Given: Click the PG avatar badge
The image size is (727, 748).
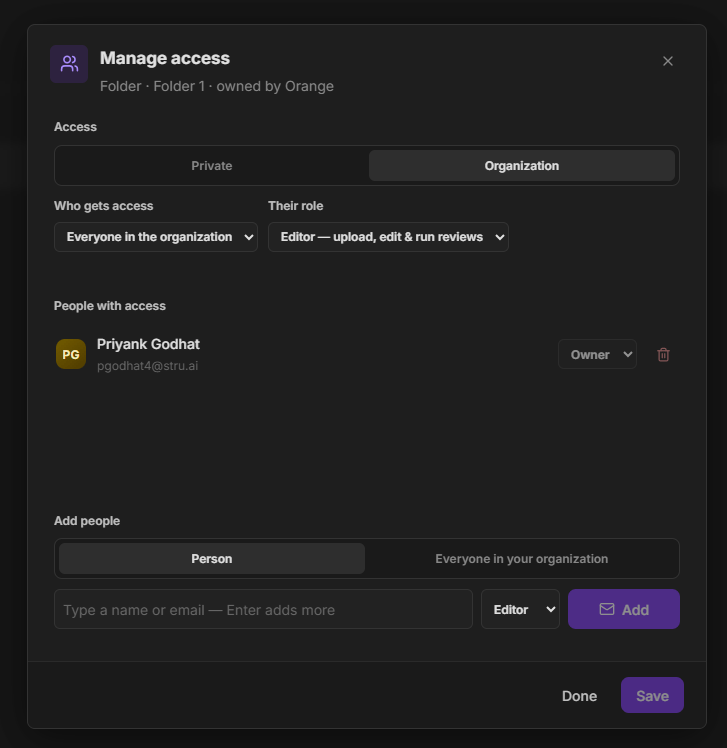Looking at the screenshot, I should [71, 354].
